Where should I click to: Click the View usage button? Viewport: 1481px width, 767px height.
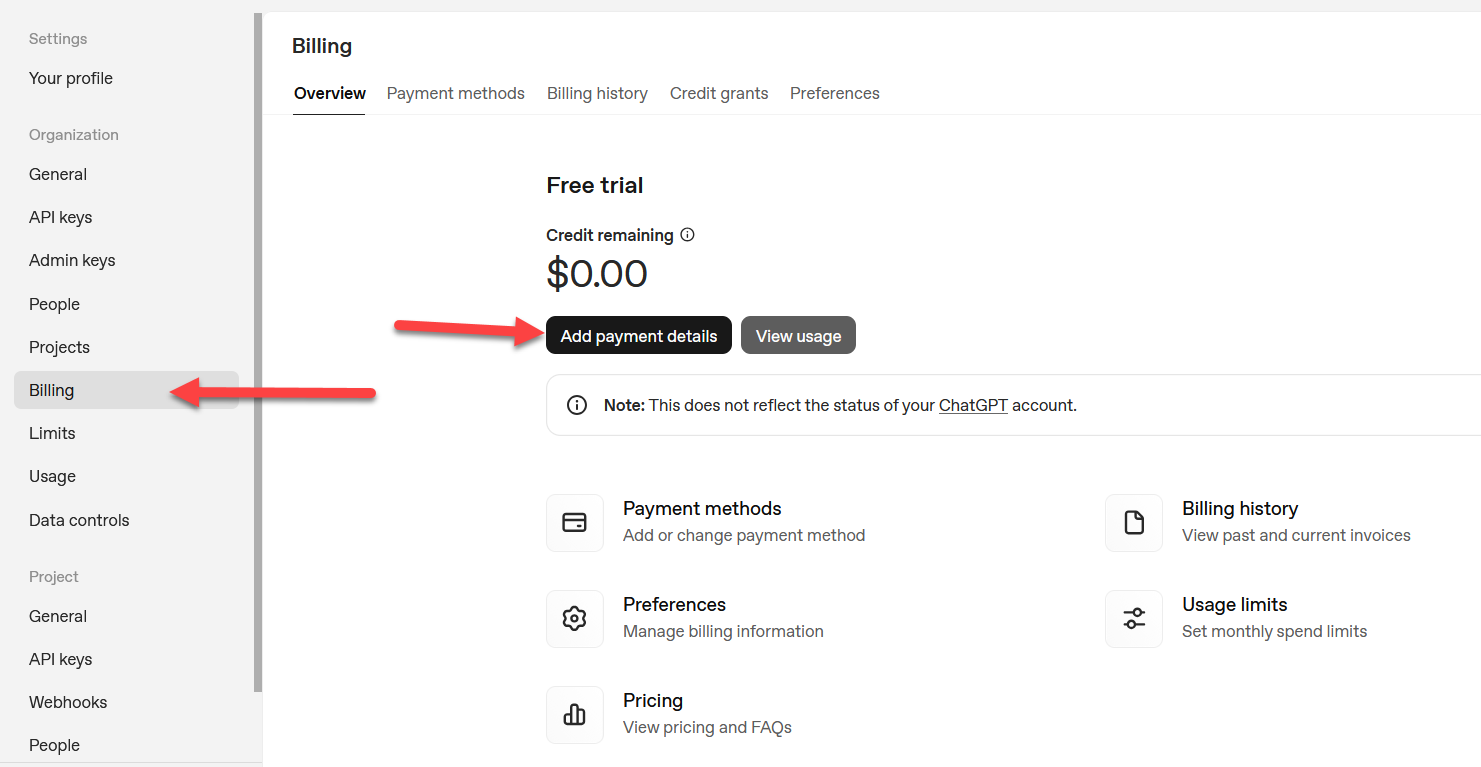tap(798, 336)
